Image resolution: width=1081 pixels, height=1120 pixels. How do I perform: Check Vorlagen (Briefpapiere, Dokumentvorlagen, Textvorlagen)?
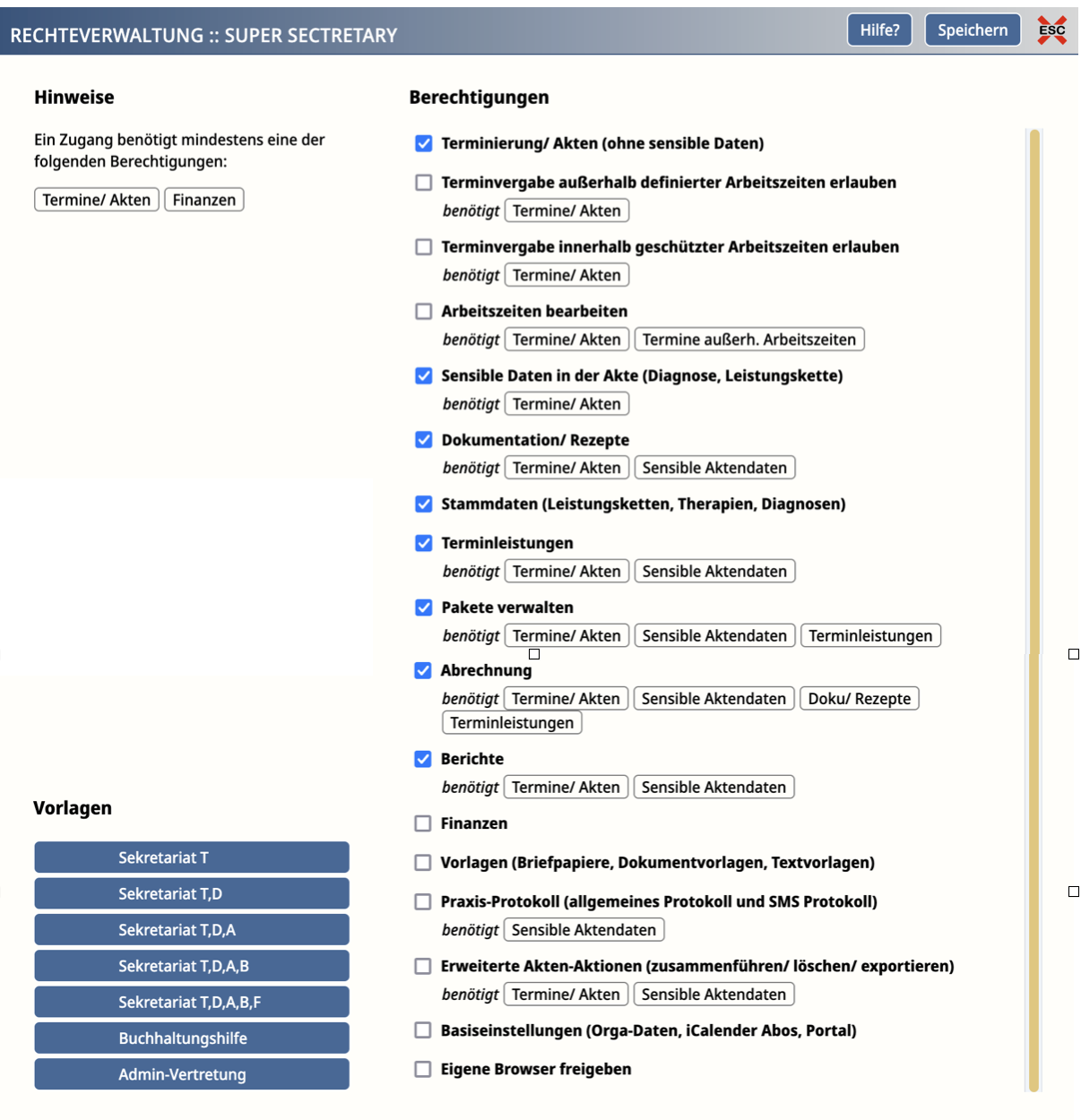click(x=423, y=863)
